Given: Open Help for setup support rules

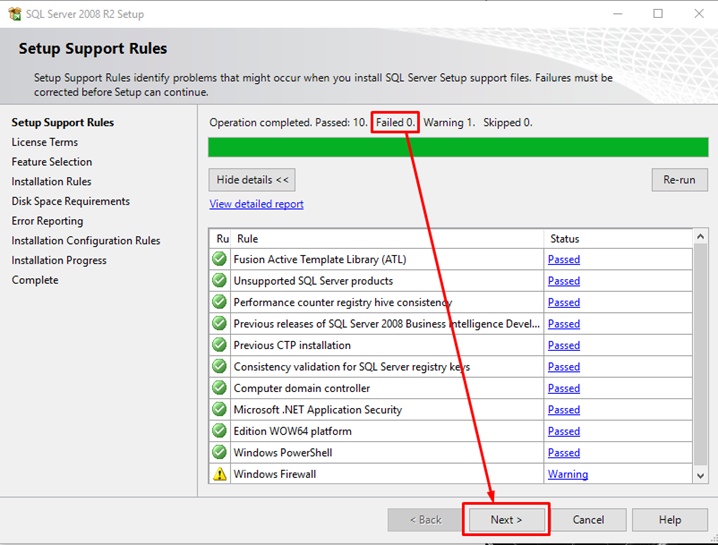Looking at the screenshot, I should (x=670, y=520).
